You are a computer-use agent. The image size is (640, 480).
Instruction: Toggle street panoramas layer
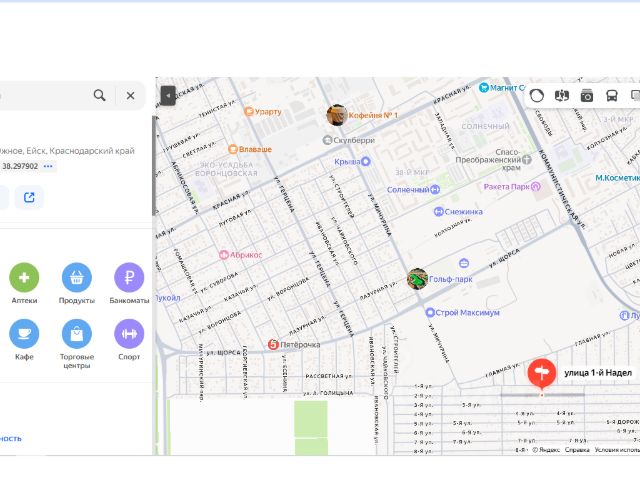tap(562, 95)
